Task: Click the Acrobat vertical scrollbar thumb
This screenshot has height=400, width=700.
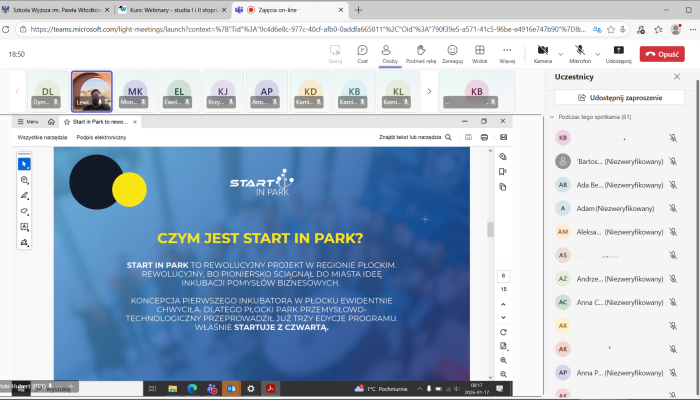Action: [x=490, y=229]
